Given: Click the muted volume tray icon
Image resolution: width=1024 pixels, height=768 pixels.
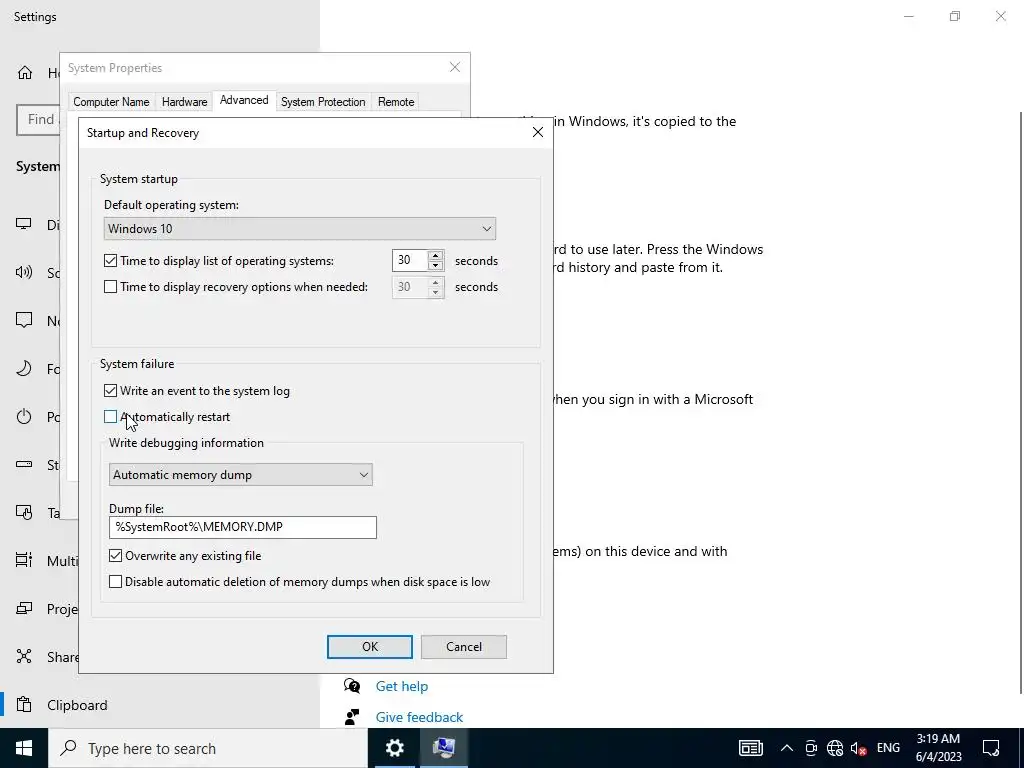Looking at the screenshot, I should click(859, 748).
